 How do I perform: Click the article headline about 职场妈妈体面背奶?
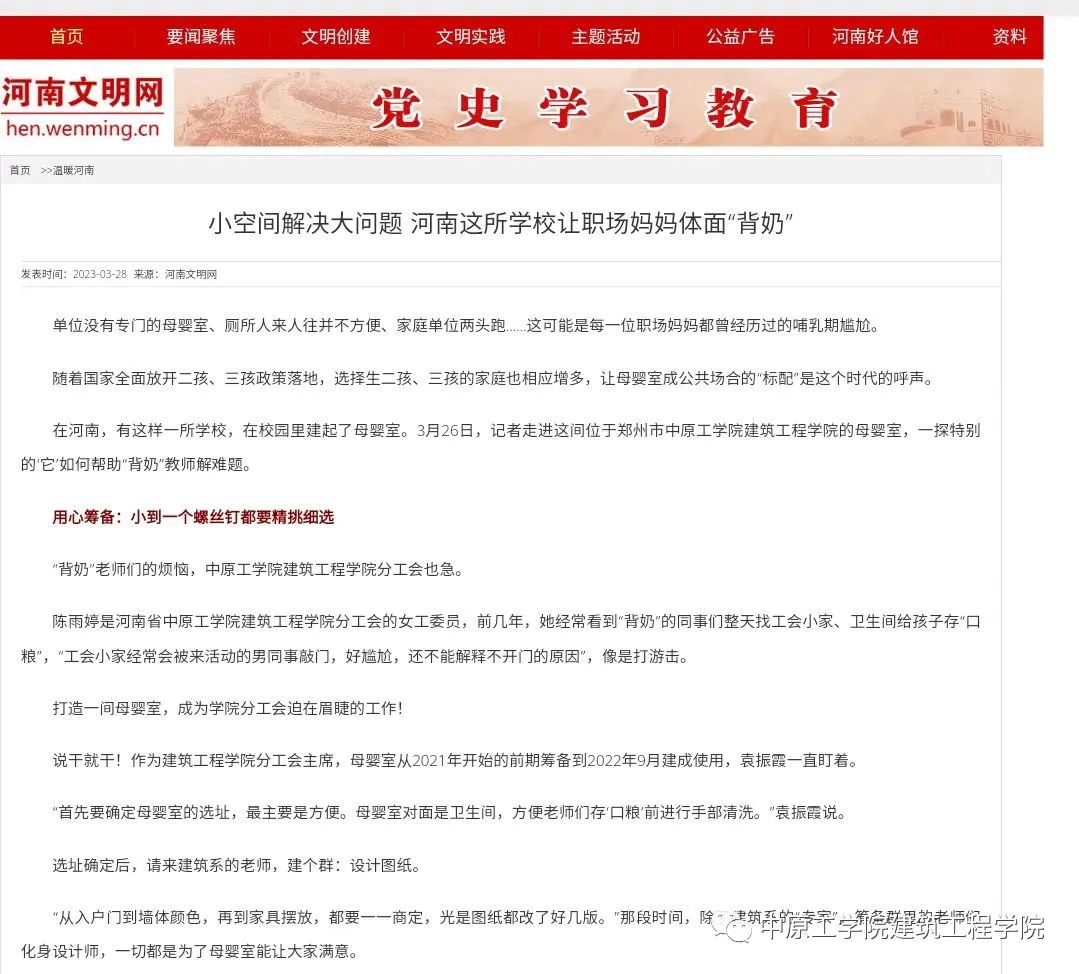[x=500, y=223]
